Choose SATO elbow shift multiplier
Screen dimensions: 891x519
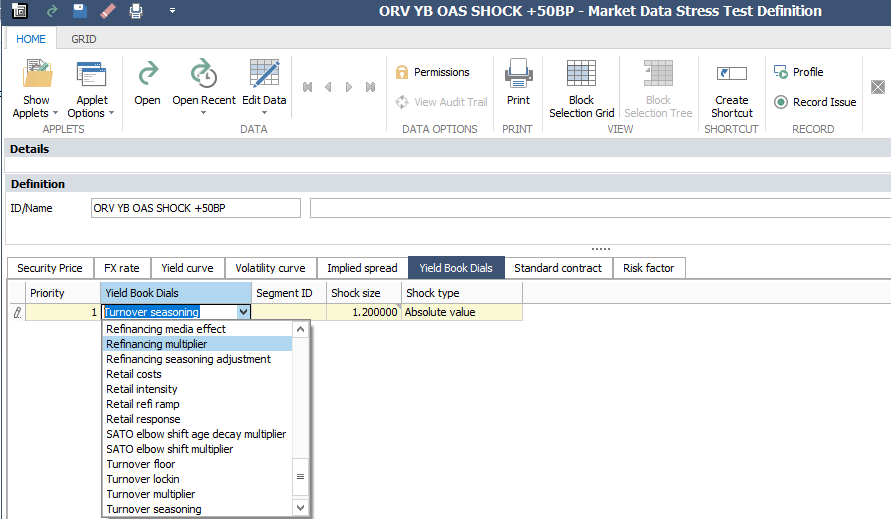pyautogui.click(x=197, y=449)
